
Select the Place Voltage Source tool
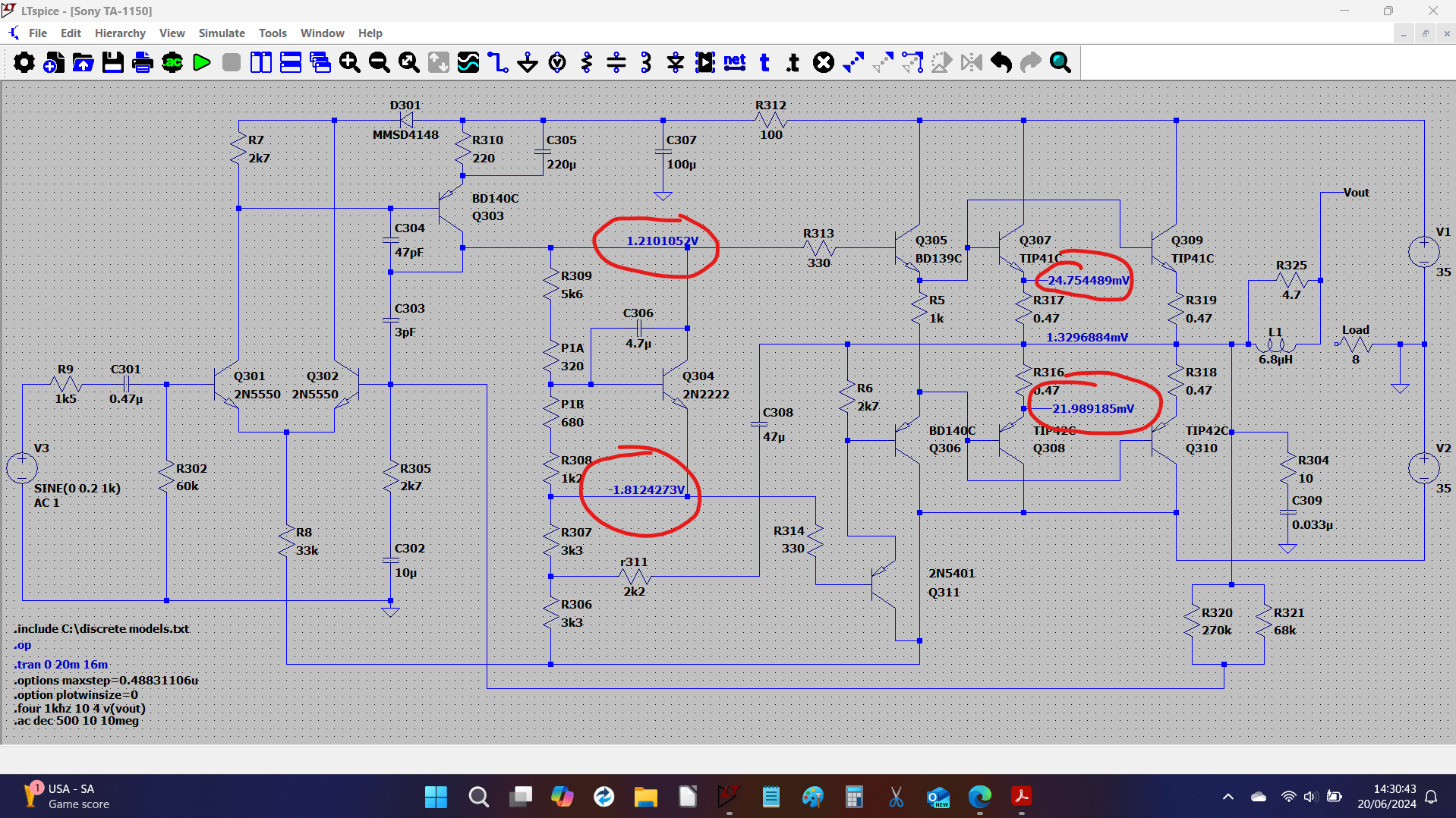pos(557,62)
